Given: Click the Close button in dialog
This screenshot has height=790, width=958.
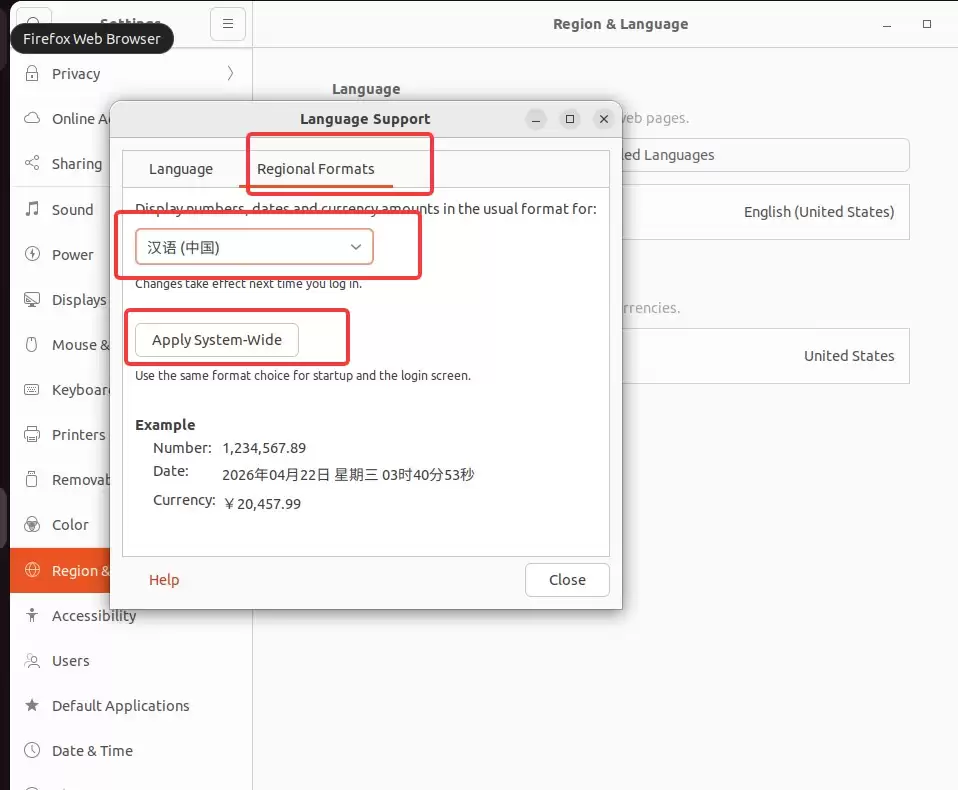Looking at the screenshot, I should pyautogui.click(x=567, y=580).
